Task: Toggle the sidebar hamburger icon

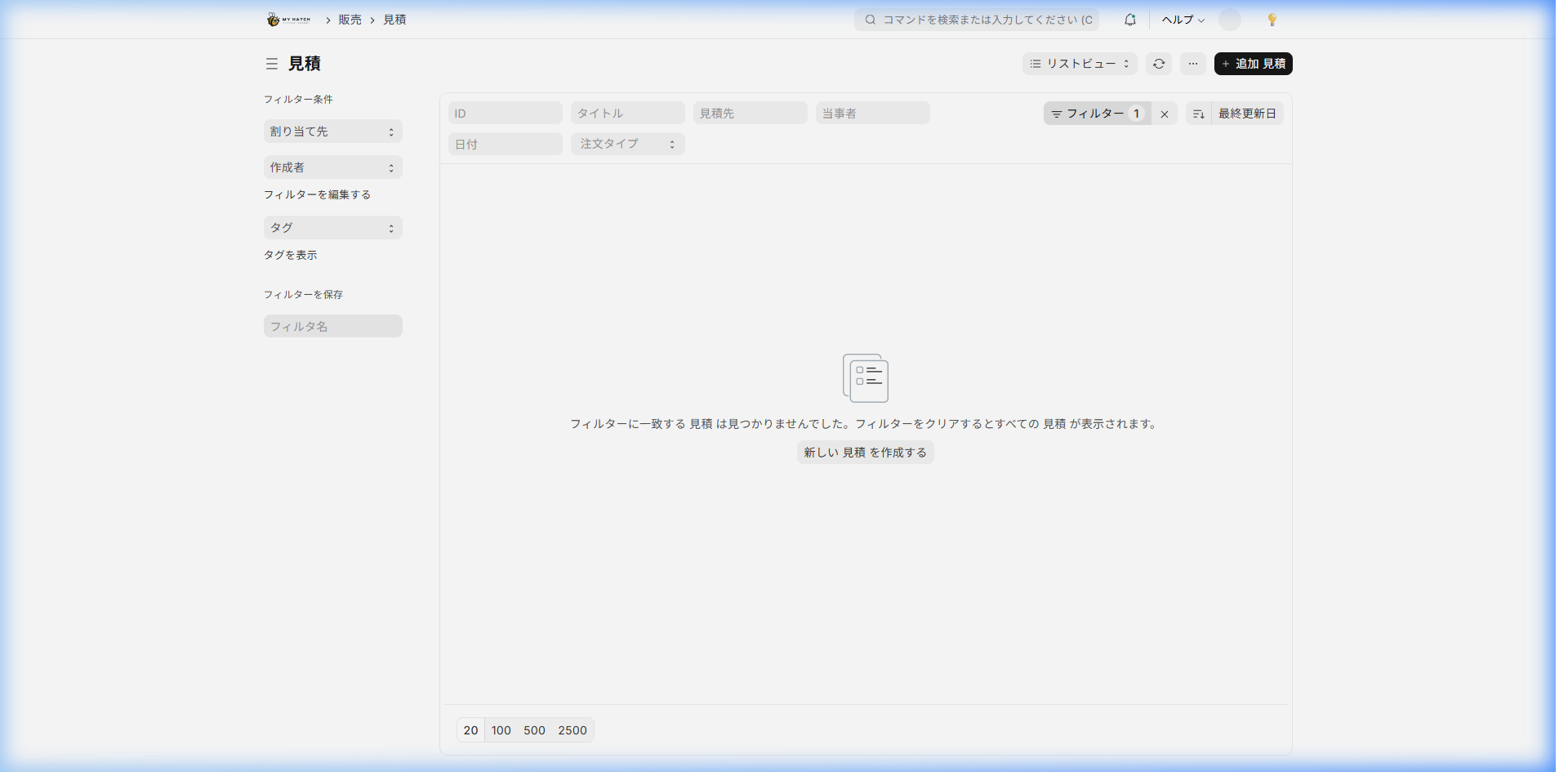Action: point(272,64)
